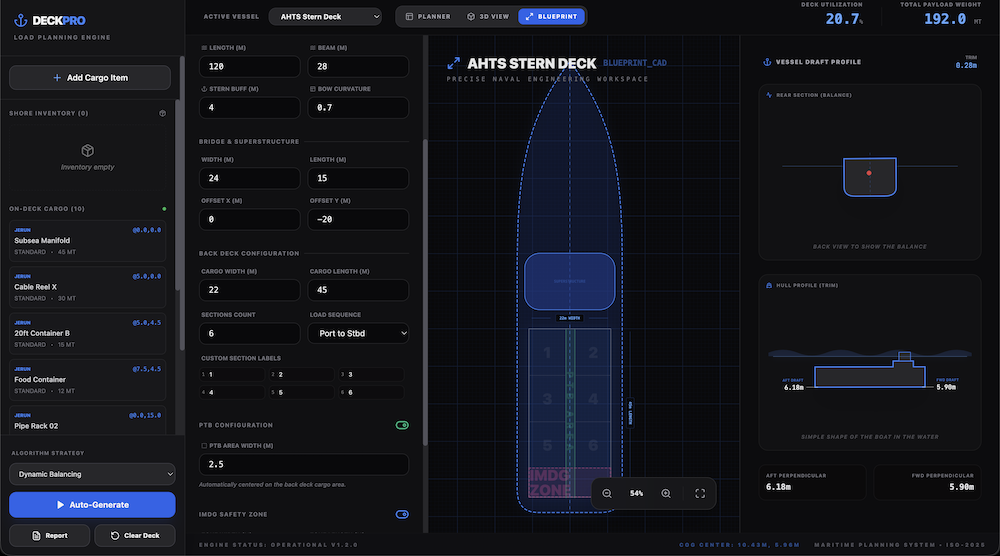Click custom section label field 6
Screen dimensions: 1000x556
tap(371, 393)
